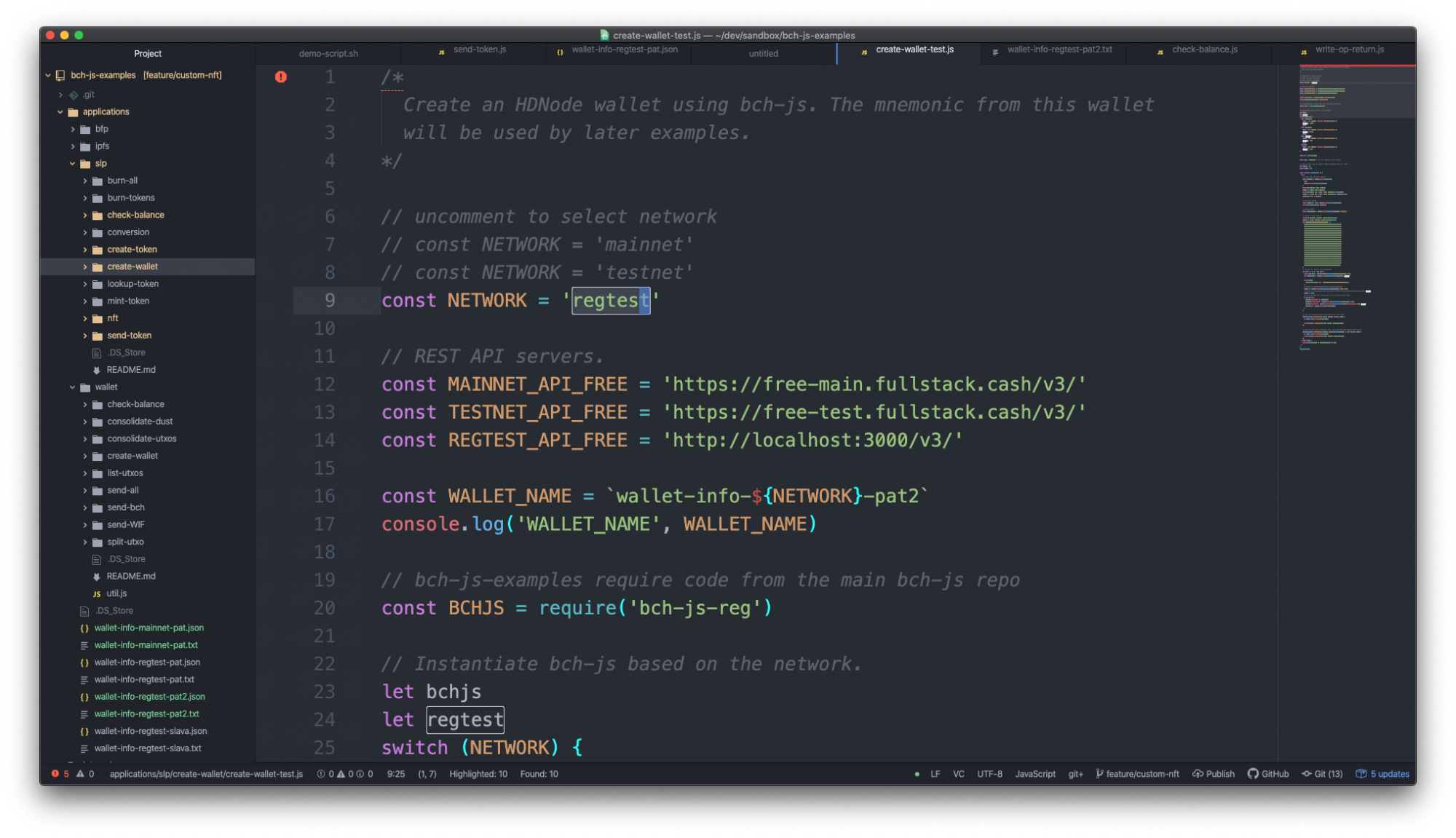The height and width of the screenshot is (838, 1456).
Task: Expand the burn-all folder
Action: pyautogui.click(x=85, y=181)
